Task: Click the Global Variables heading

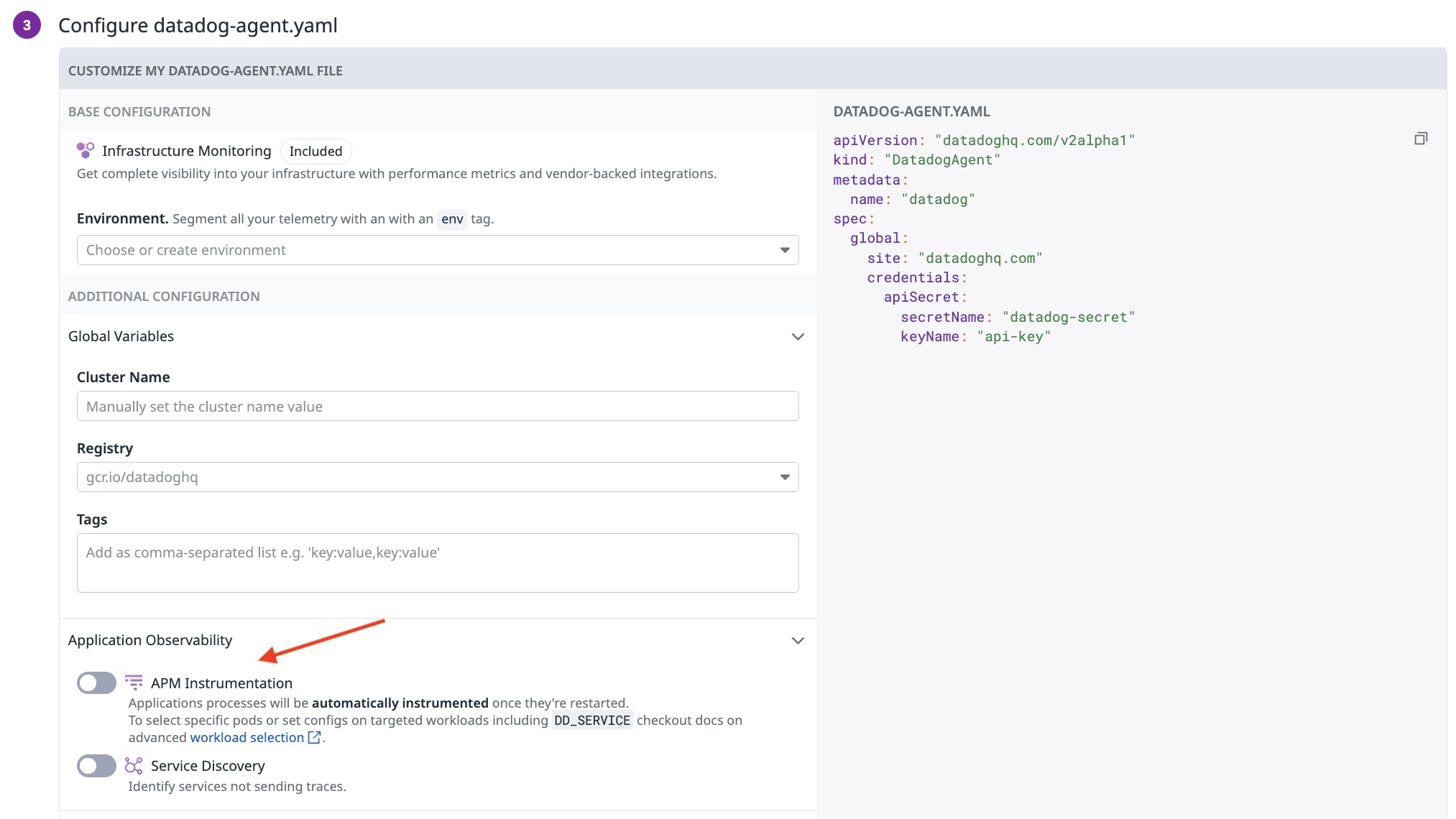Action: pyautogui.click(x=121, y=336)
